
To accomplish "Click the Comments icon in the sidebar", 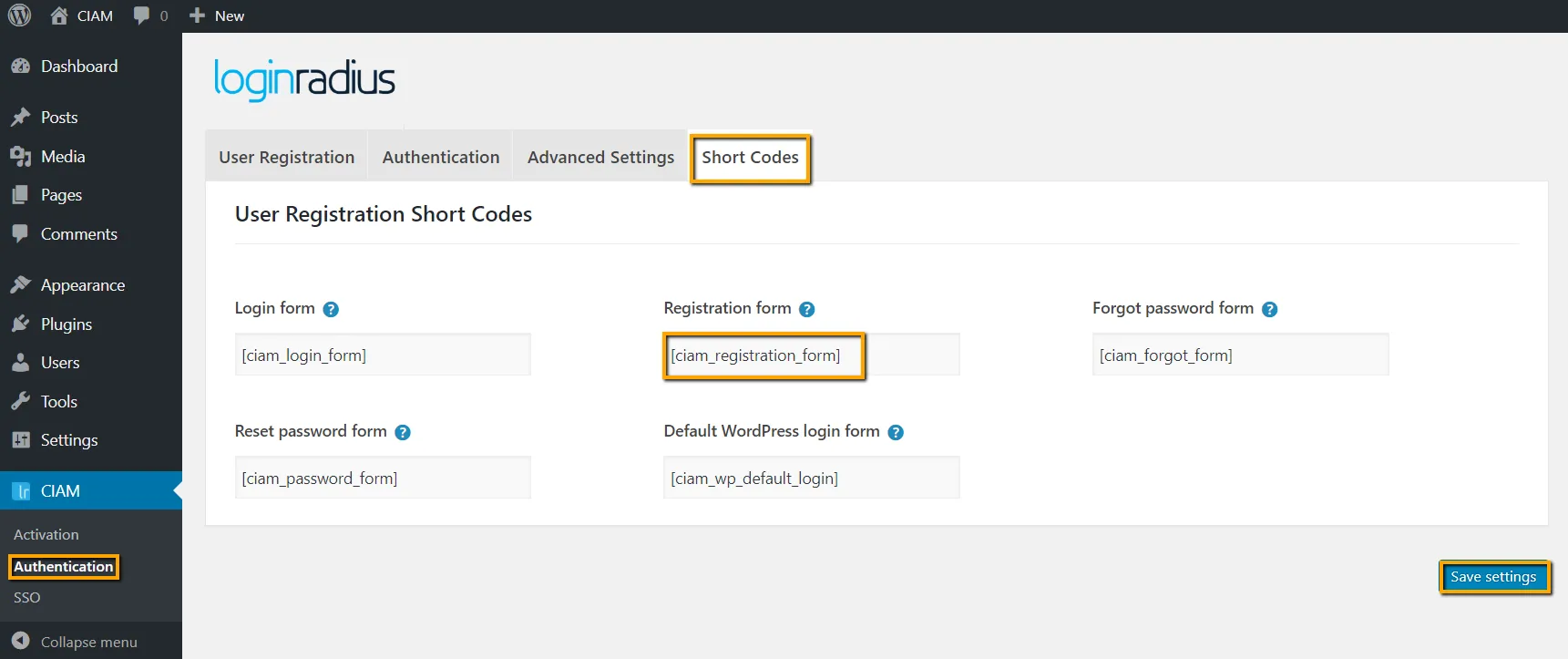I will tap(20, 234).
